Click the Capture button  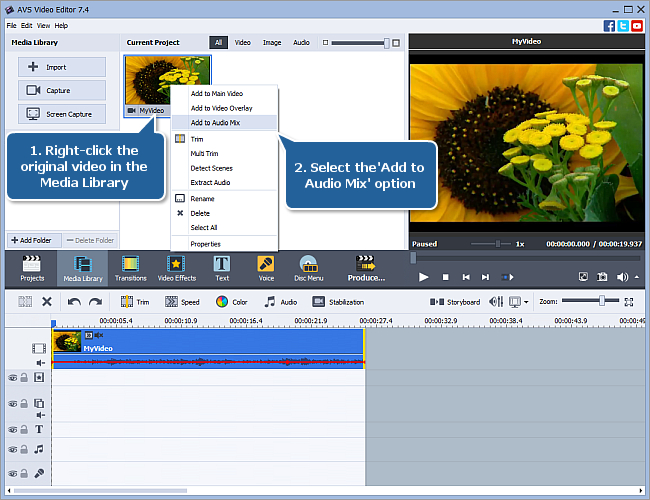tap(62, 90)
